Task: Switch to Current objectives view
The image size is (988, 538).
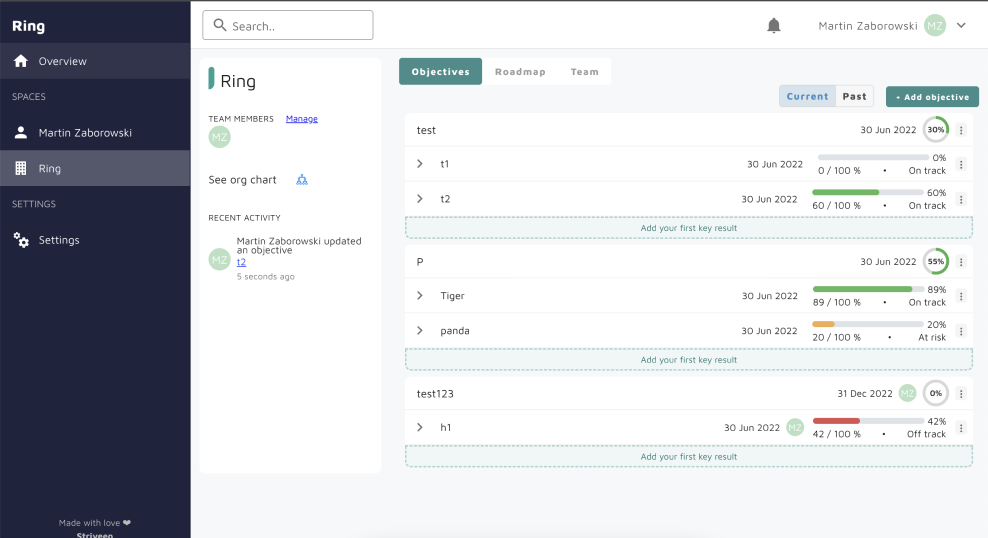Action: coord(807,97)
